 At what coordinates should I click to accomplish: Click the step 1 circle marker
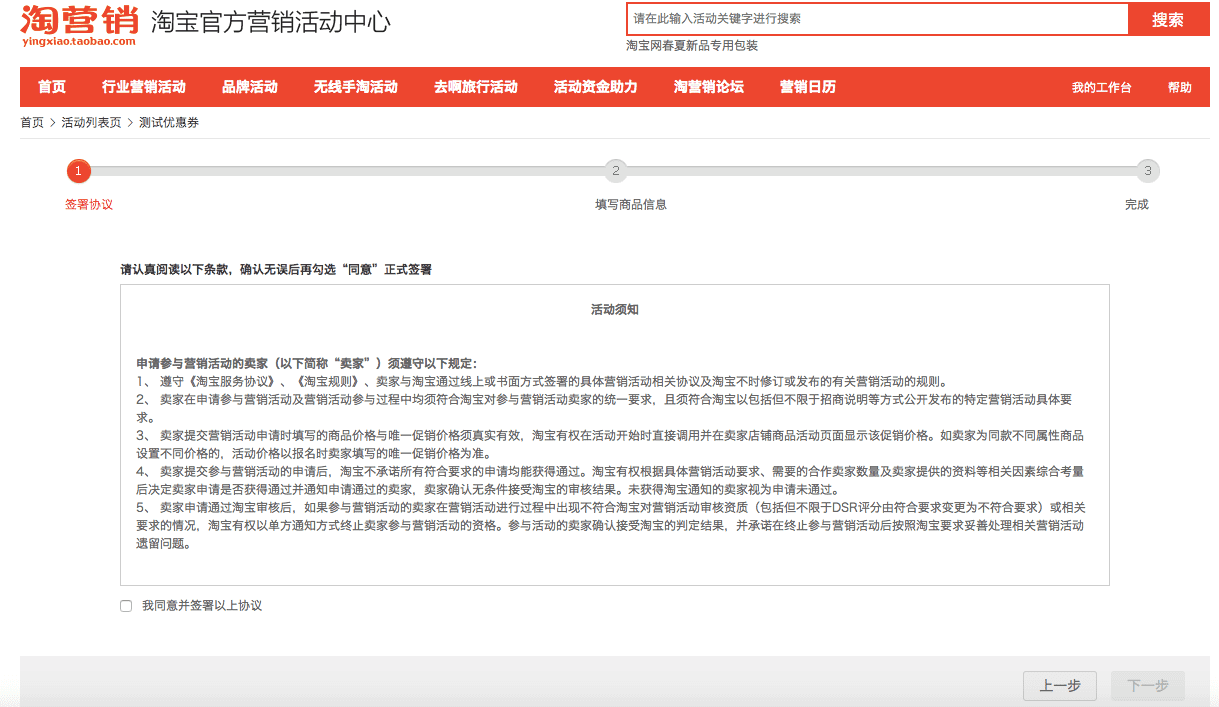tap(79, 171)
